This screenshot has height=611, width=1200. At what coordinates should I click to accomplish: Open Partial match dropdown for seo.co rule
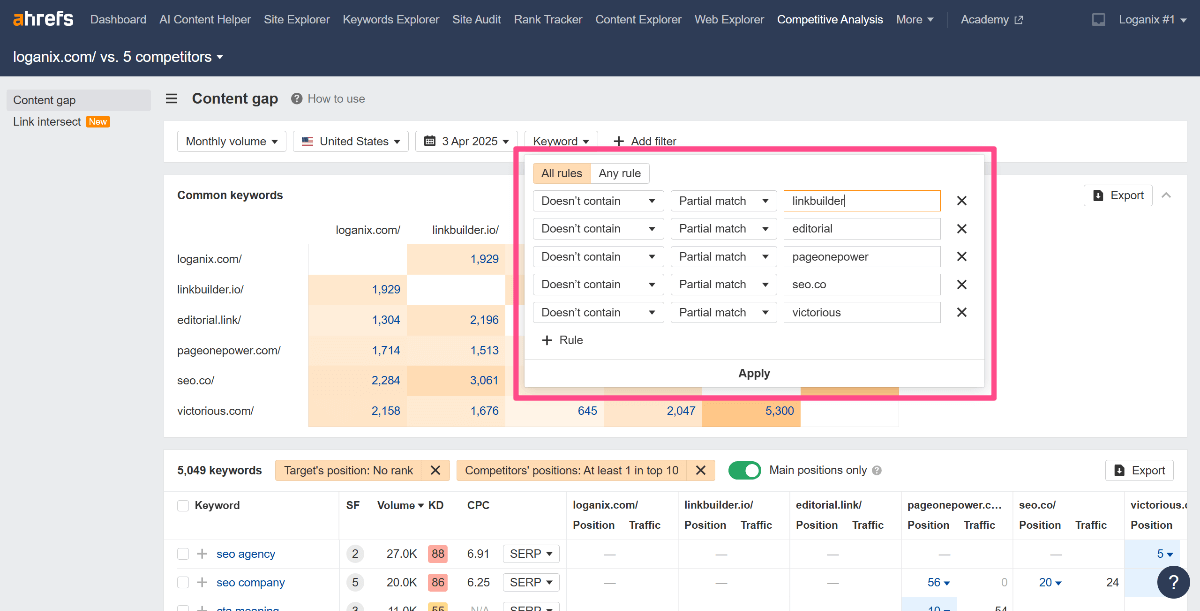click(724, 285)
